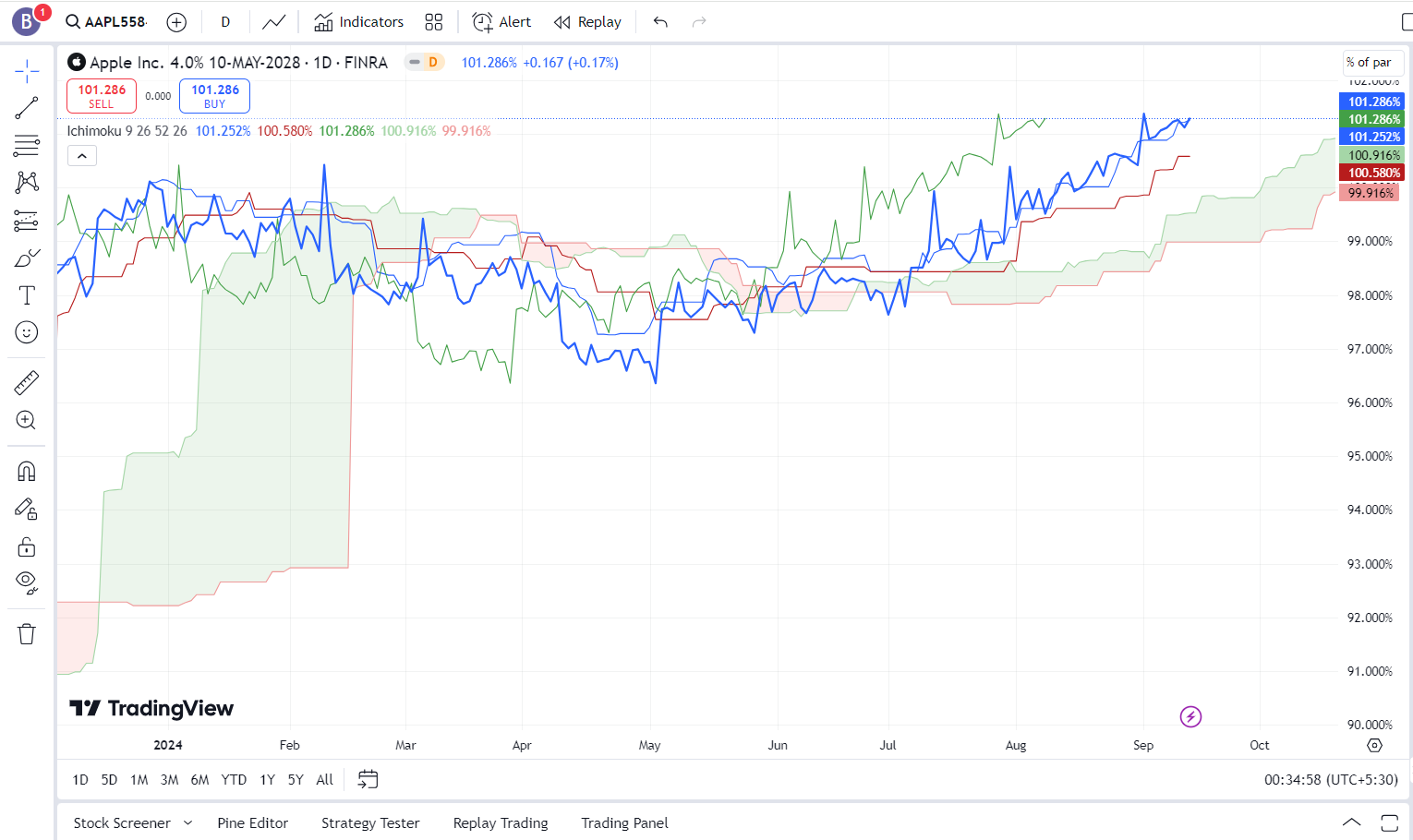Select the crosshair cursor tool
Screen dimensions: 1413x840
tap(27, 71)
